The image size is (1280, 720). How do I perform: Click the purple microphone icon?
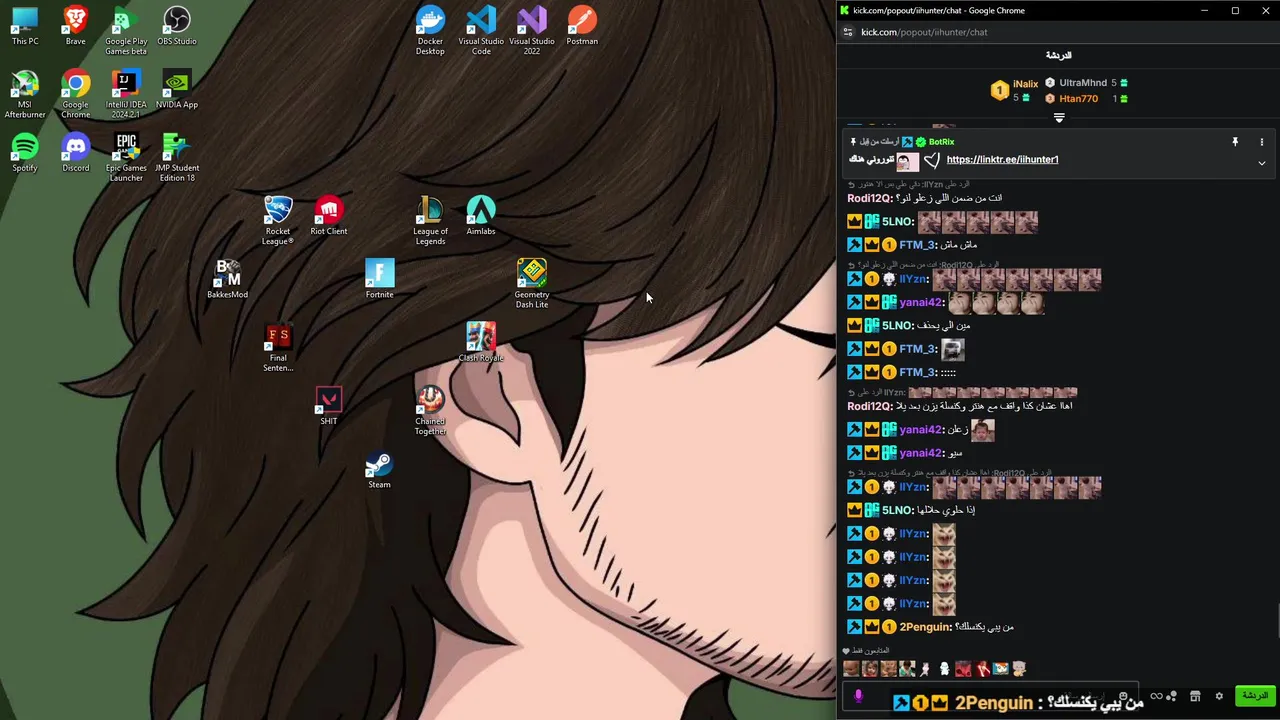tap(858, 696)
